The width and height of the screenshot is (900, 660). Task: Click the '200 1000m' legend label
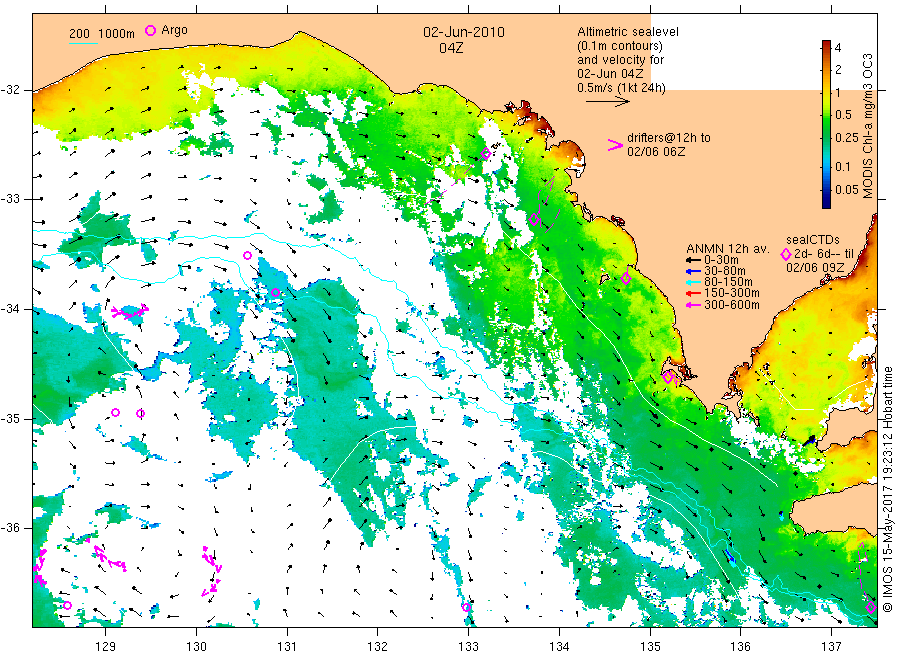pos(102,34)
